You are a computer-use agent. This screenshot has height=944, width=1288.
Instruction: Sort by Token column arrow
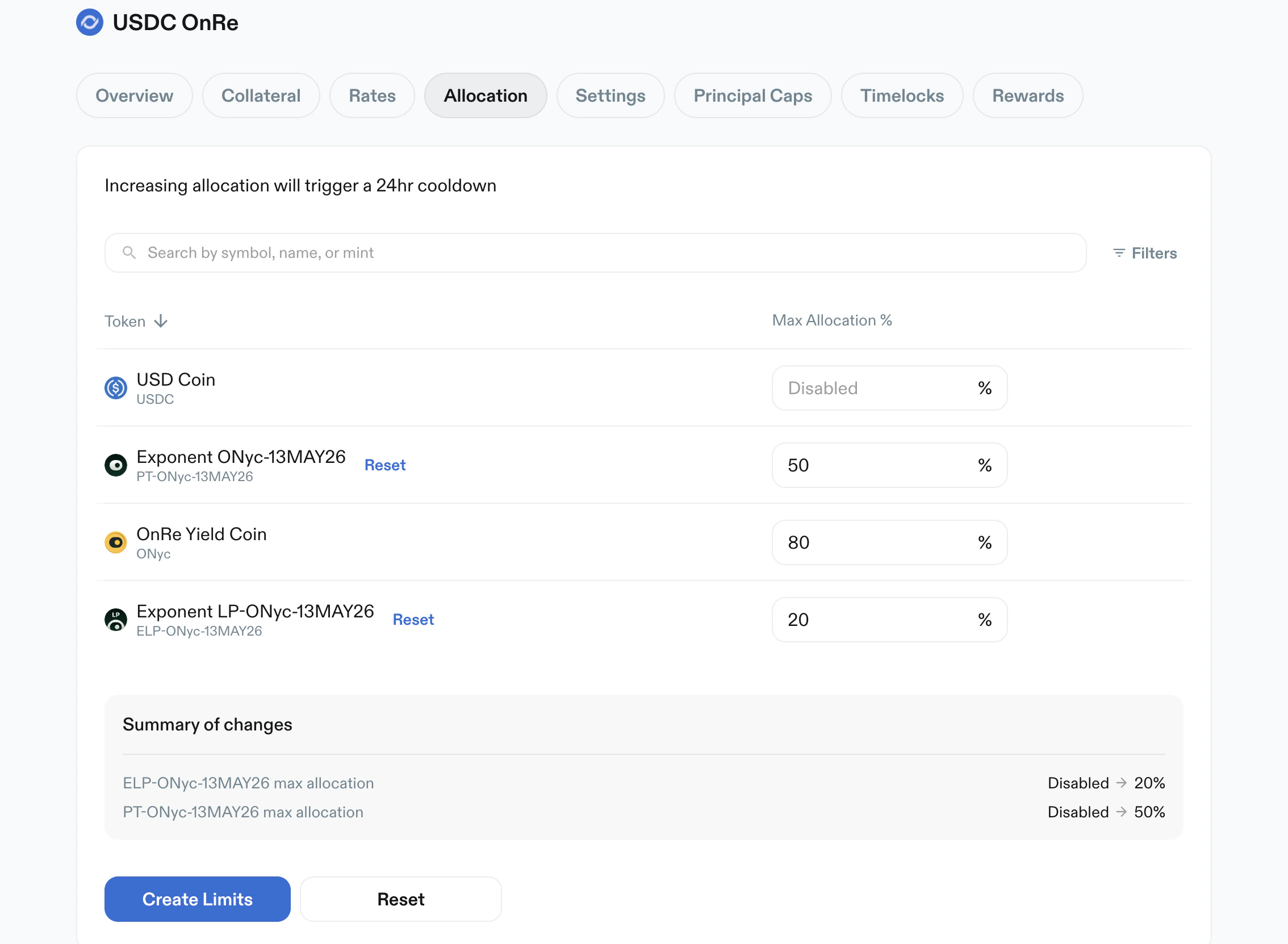[x=161, y=321]
